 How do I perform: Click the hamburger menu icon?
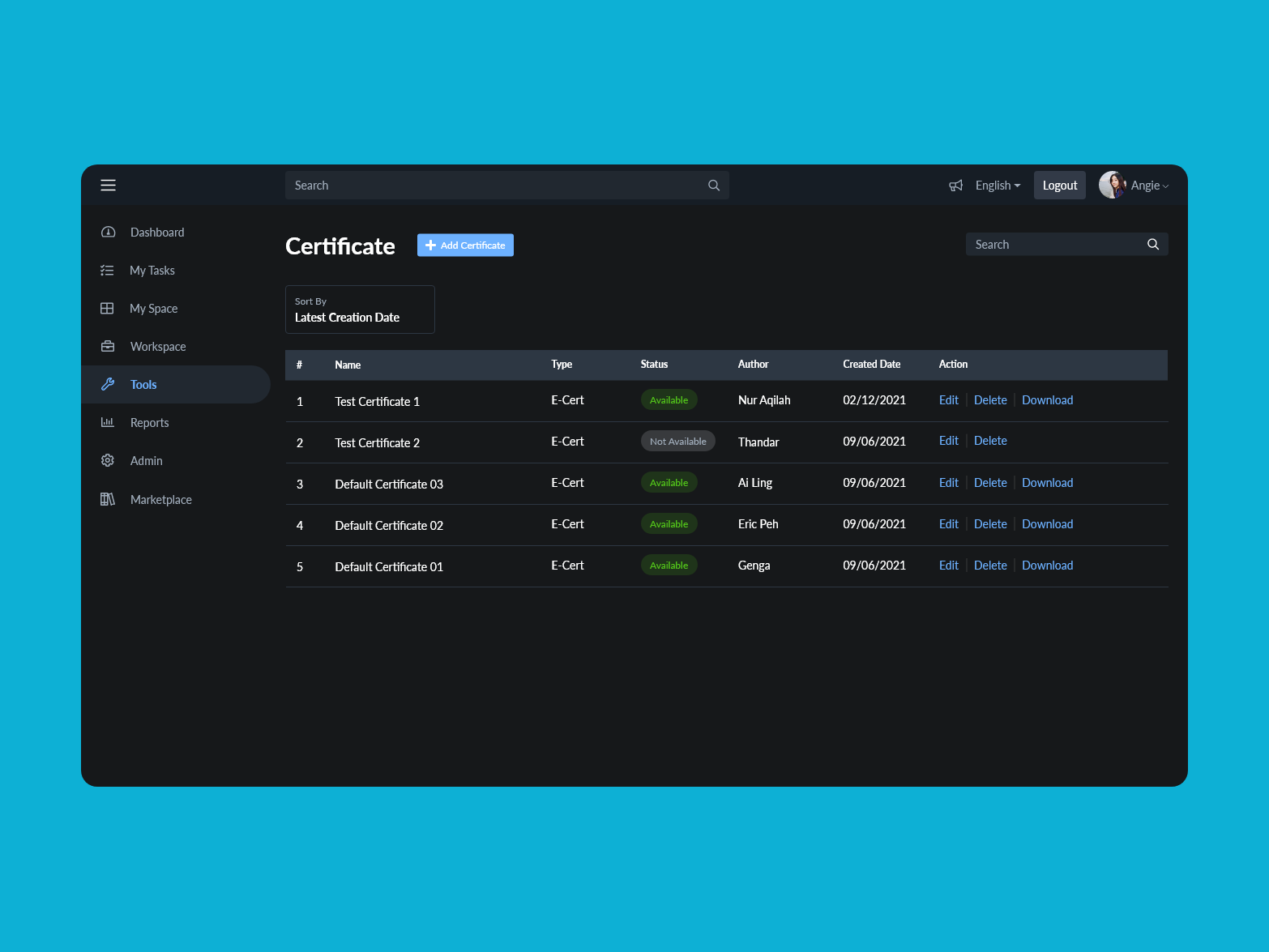(108, 186)
